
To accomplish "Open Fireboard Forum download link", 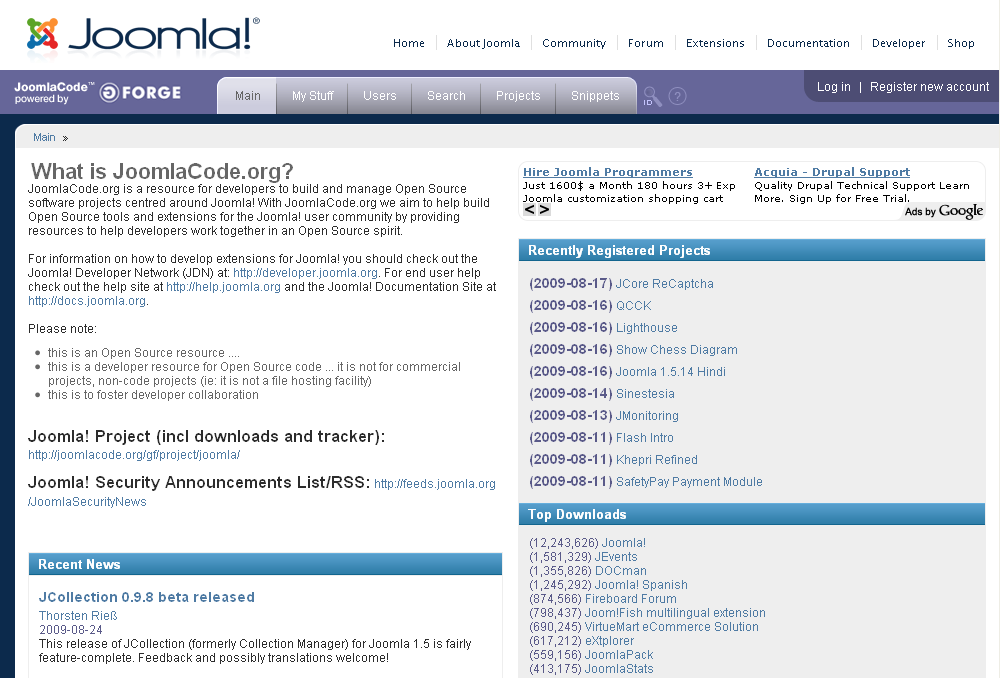I will 630,599.
